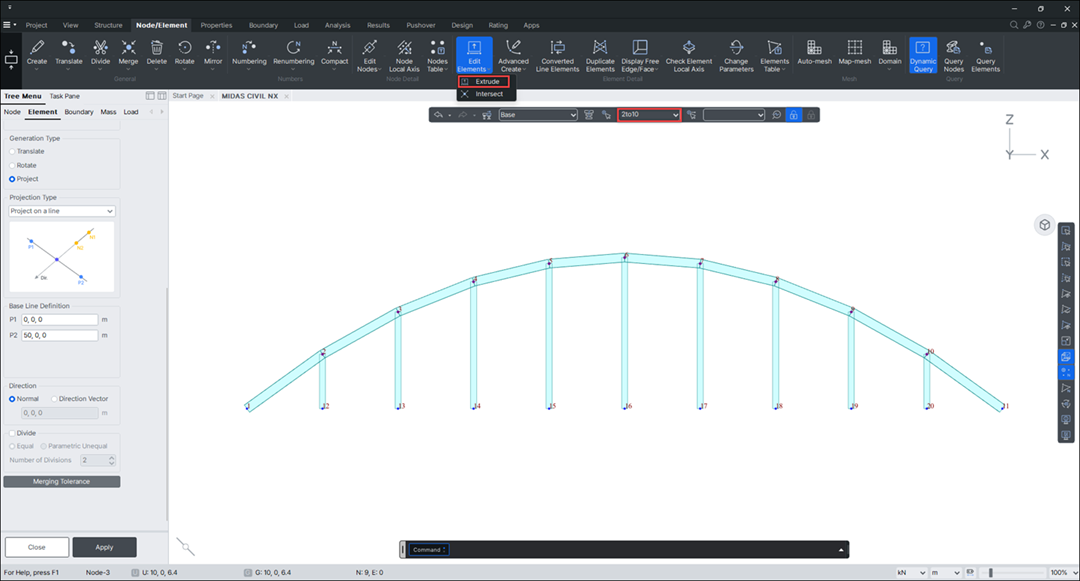
Task: Switch to the Start Page tab
Action: [188, 96]
